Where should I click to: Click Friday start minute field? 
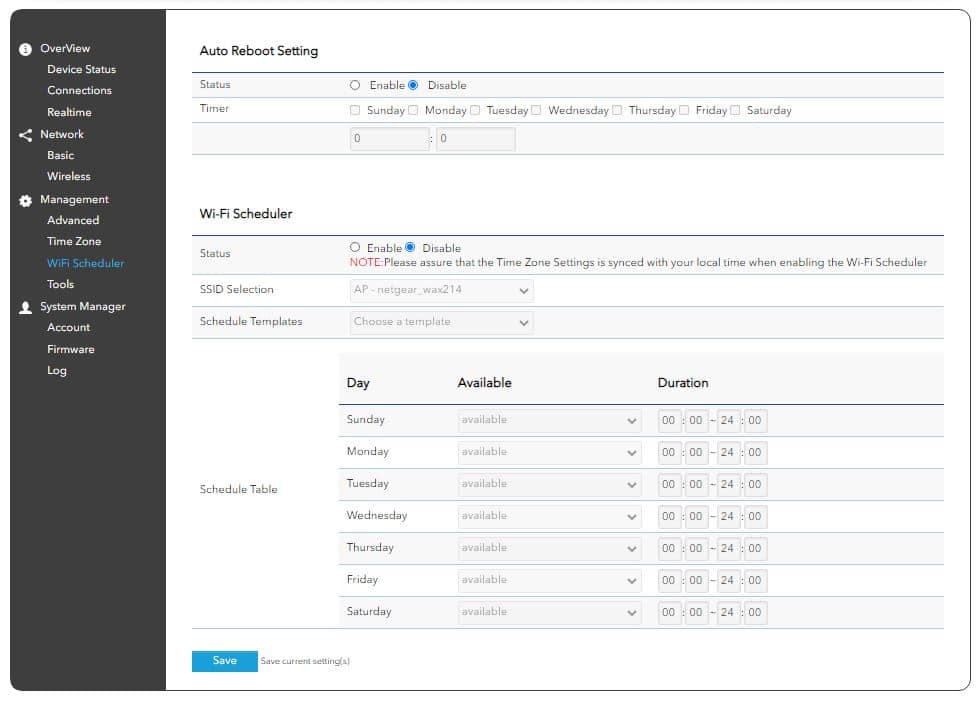pyautogui.click(x=696, y=581)
